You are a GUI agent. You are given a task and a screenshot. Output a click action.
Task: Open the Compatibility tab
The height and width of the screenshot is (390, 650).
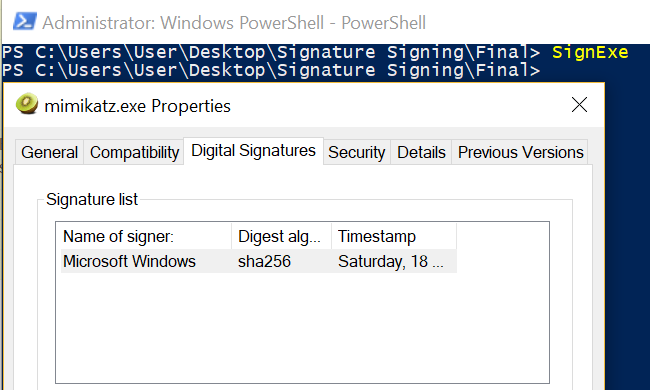(x=134, y=152)
